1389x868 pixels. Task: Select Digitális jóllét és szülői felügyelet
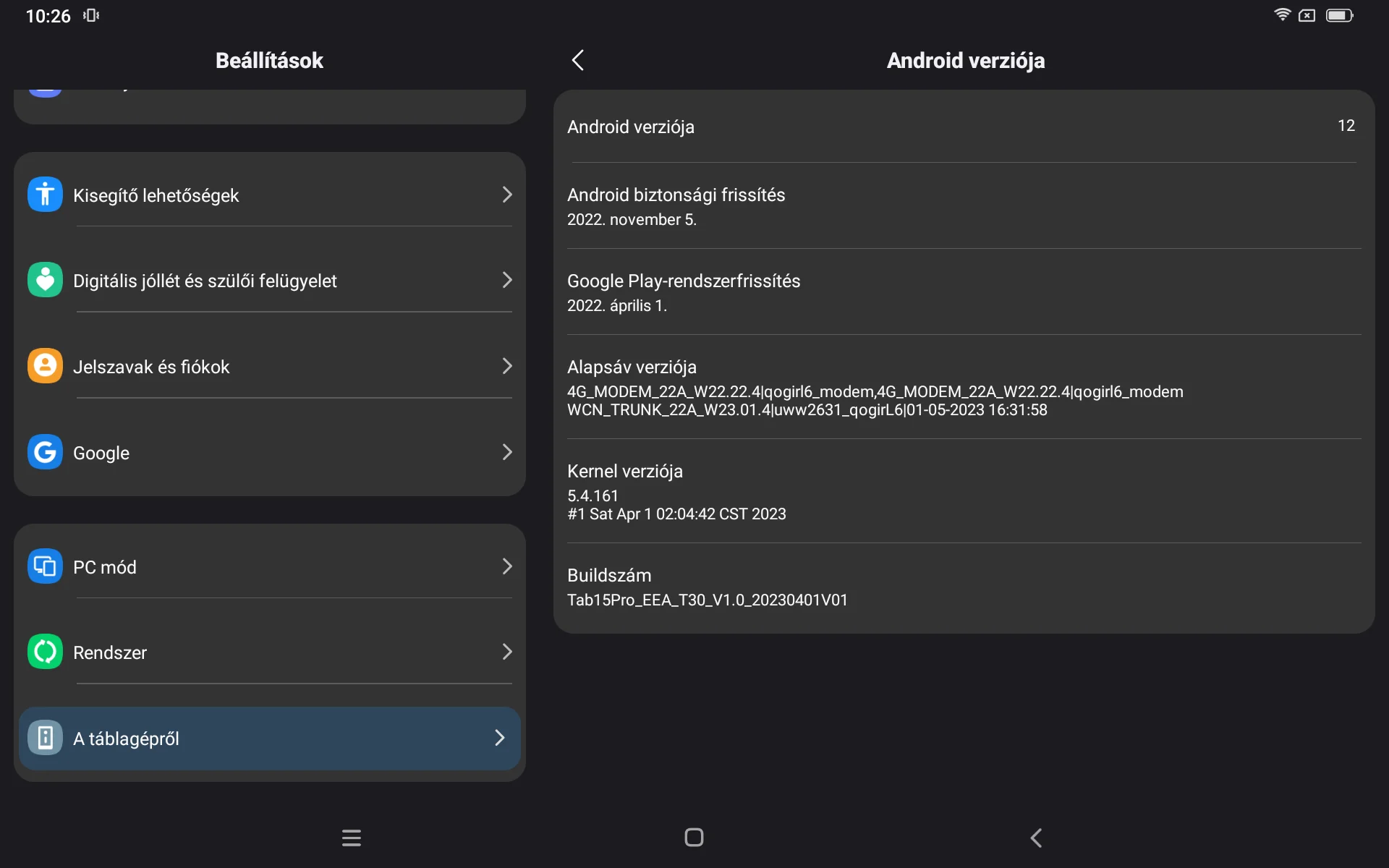205,281
